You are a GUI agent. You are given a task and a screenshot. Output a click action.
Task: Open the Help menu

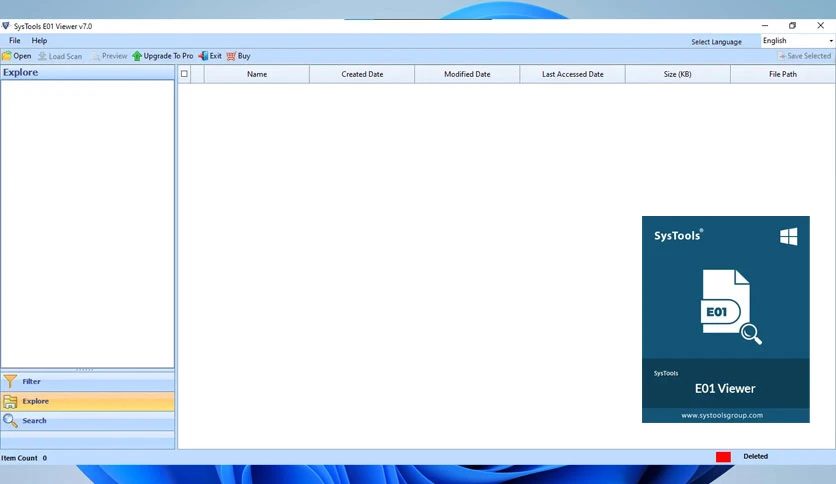point(39,41)
